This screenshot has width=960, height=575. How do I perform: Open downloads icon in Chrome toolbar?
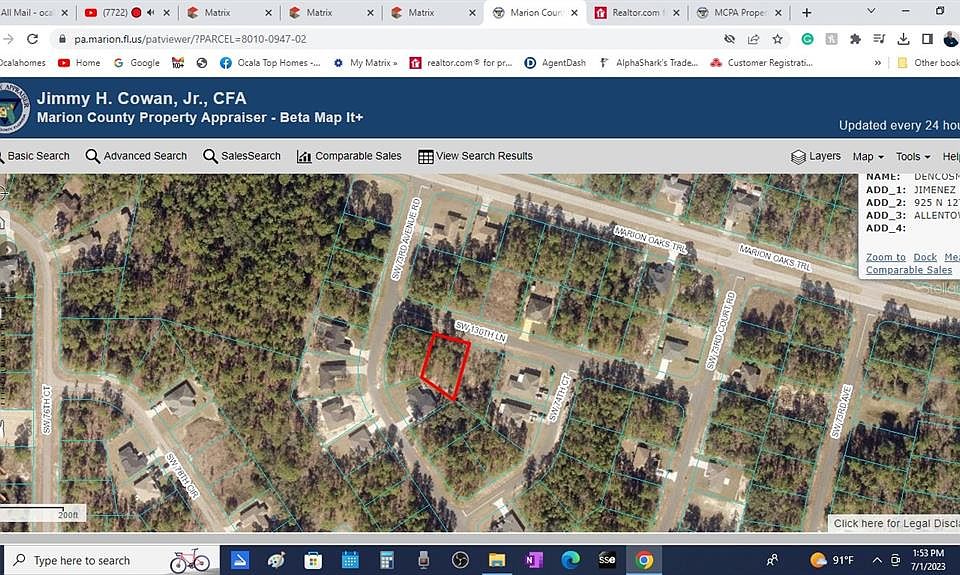click(903, 39)
